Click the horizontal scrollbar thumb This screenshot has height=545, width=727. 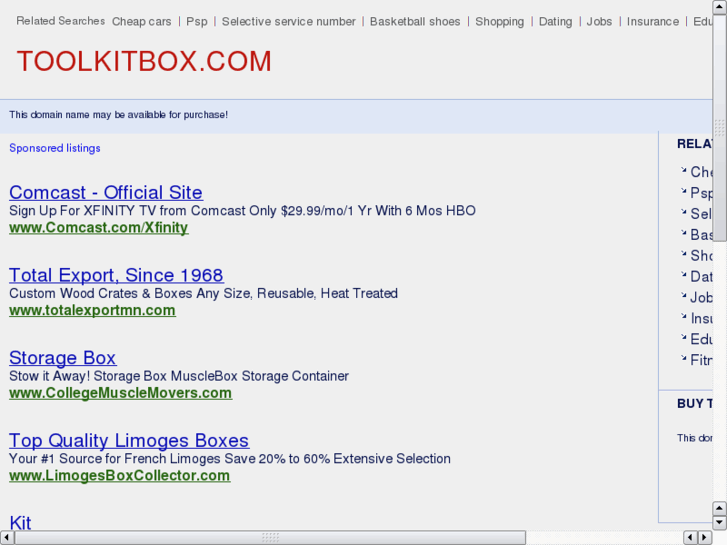(x=270, y=537)
